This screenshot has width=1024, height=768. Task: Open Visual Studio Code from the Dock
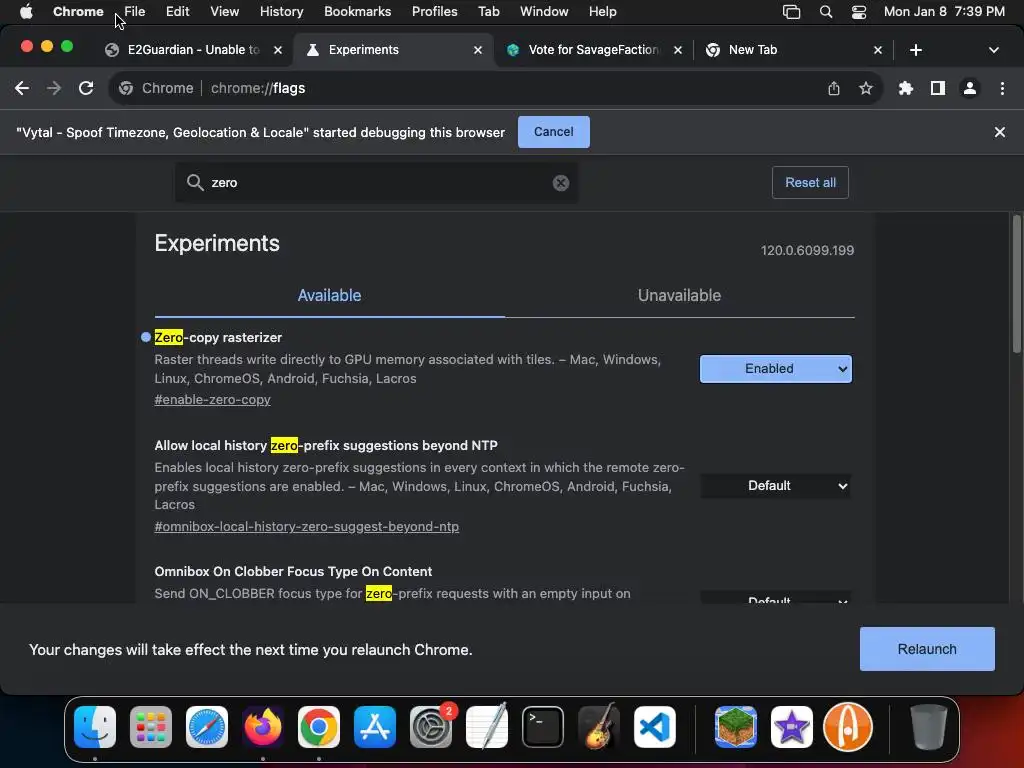654,727
